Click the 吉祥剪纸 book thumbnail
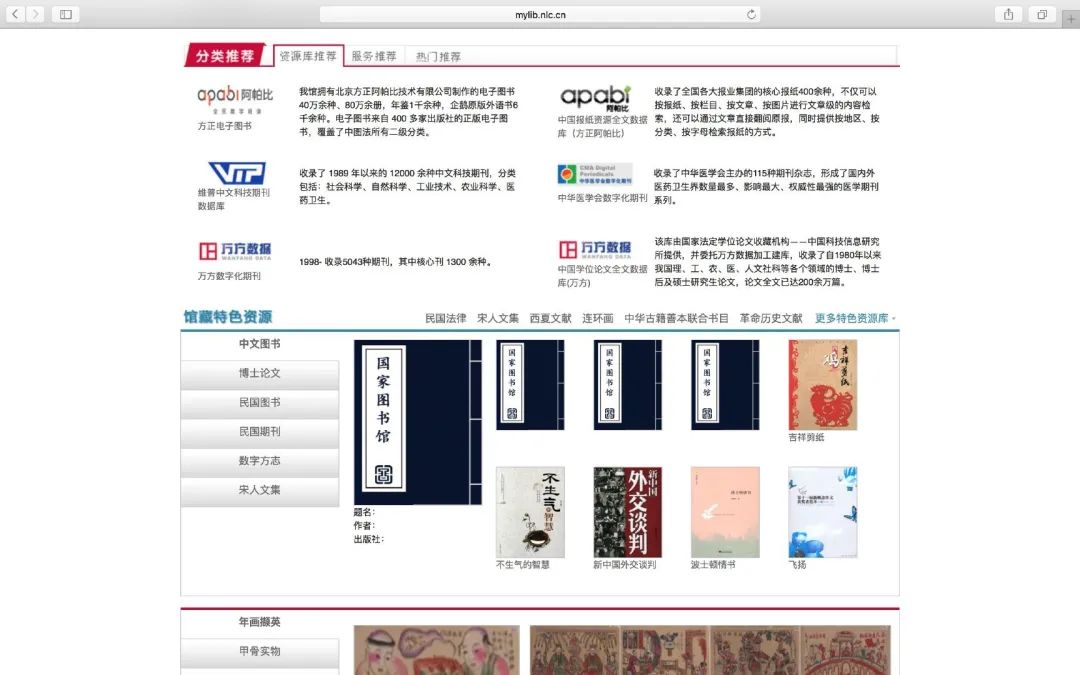 coord(822,385)
